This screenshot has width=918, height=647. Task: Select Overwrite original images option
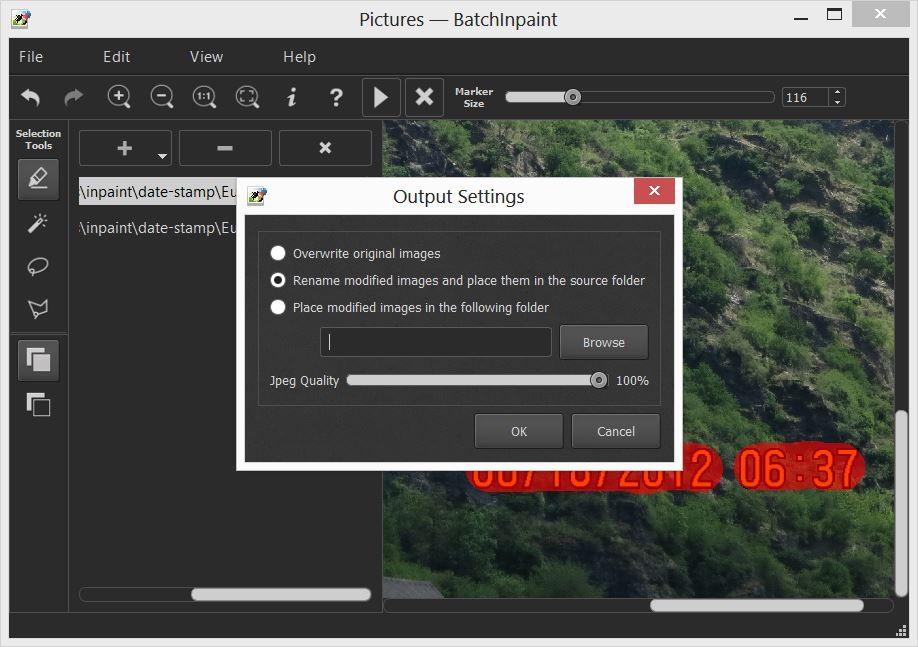coord(278,253)
